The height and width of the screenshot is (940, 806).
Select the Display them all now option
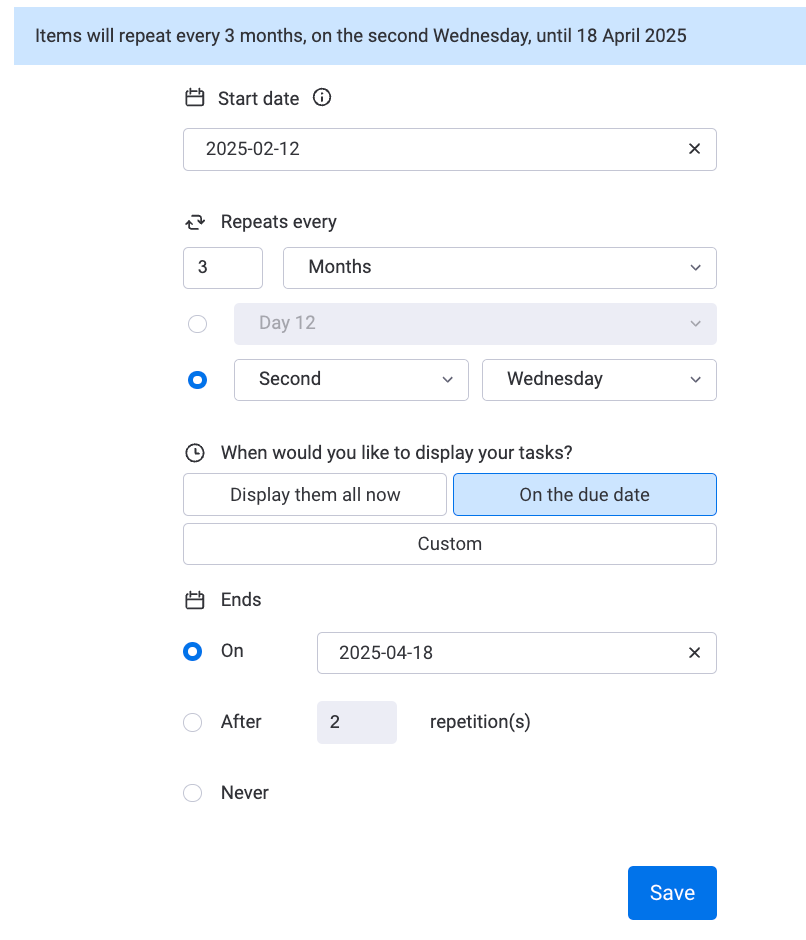(x=314, y=494)
